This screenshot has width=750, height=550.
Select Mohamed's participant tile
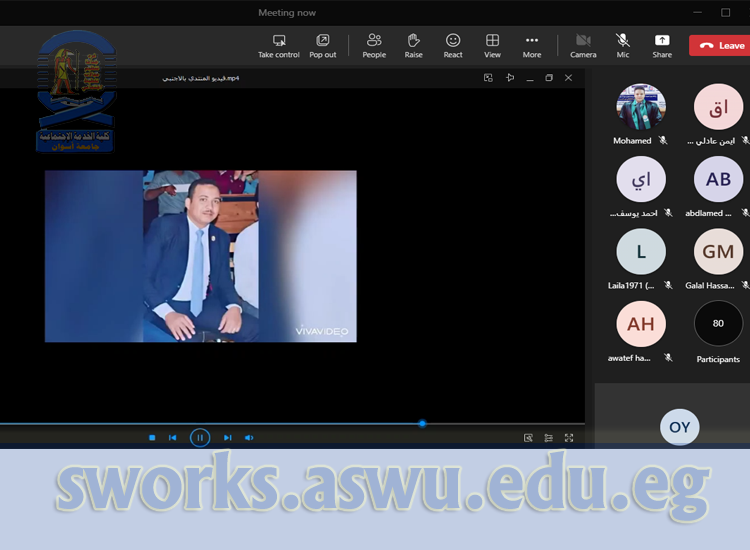(x=640, y=108)
